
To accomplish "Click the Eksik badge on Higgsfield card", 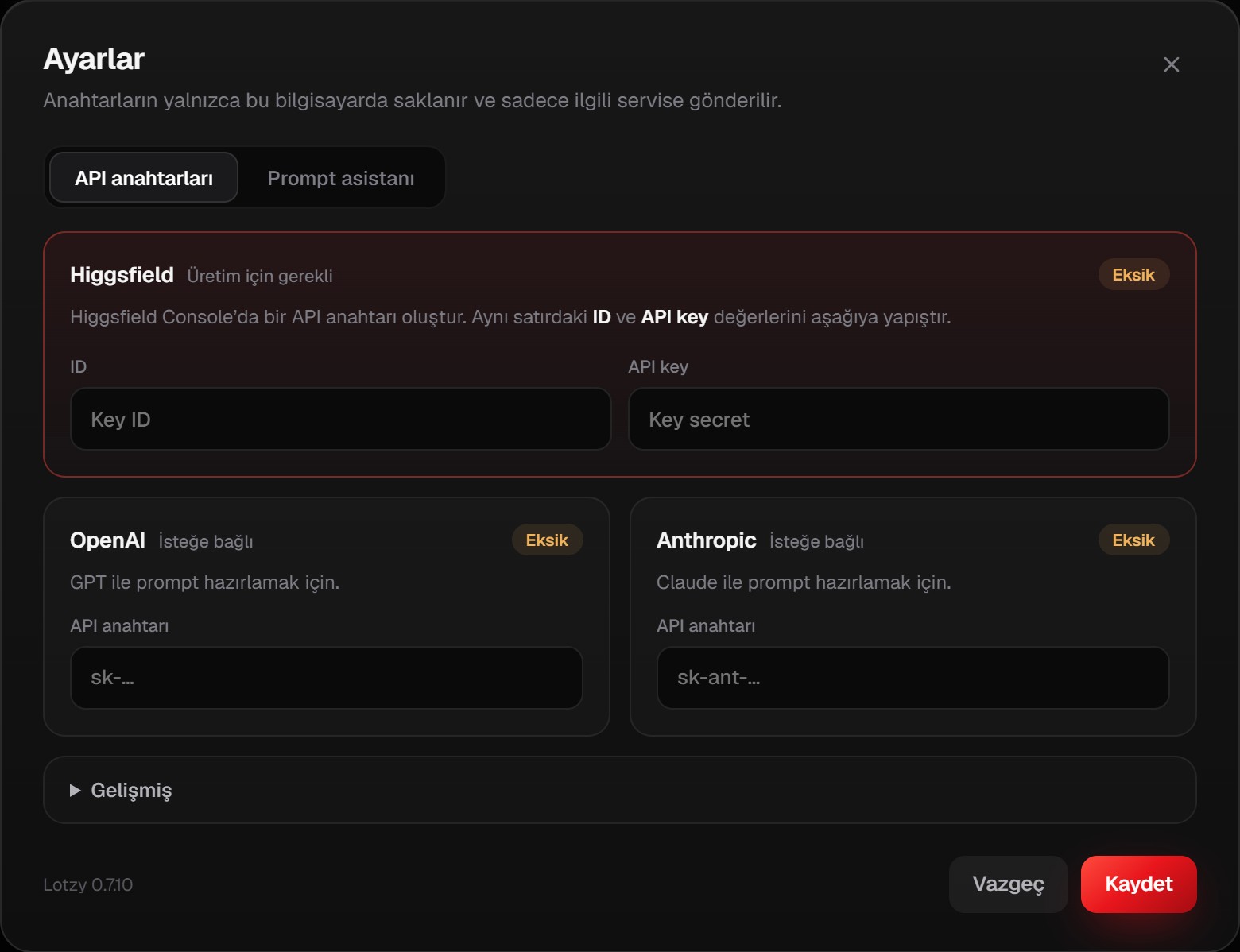I will tap(1133, 275).
